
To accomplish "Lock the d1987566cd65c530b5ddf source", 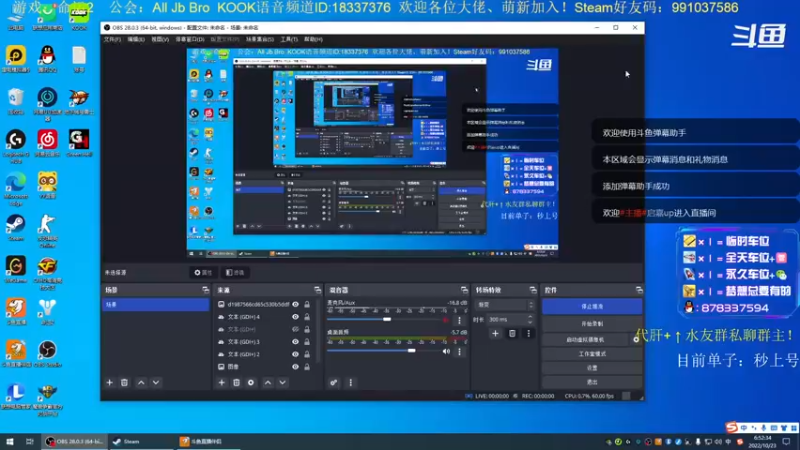I will (307, 305).
